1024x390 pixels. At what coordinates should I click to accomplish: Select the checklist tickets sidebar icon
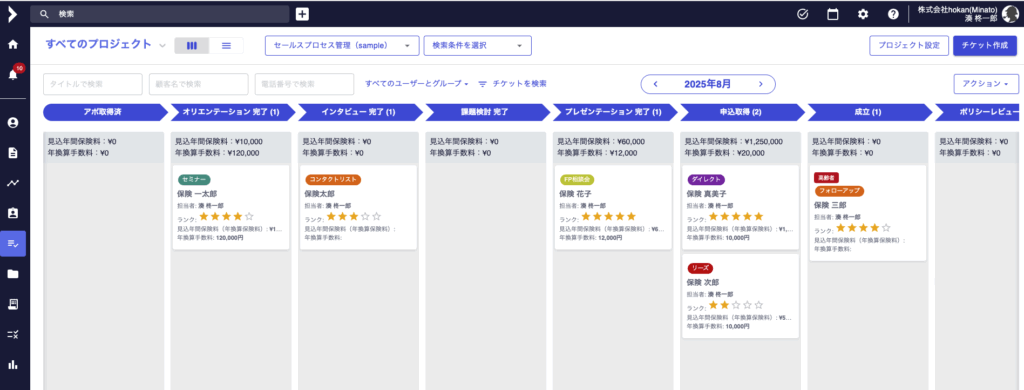click(x=13, y=243)
